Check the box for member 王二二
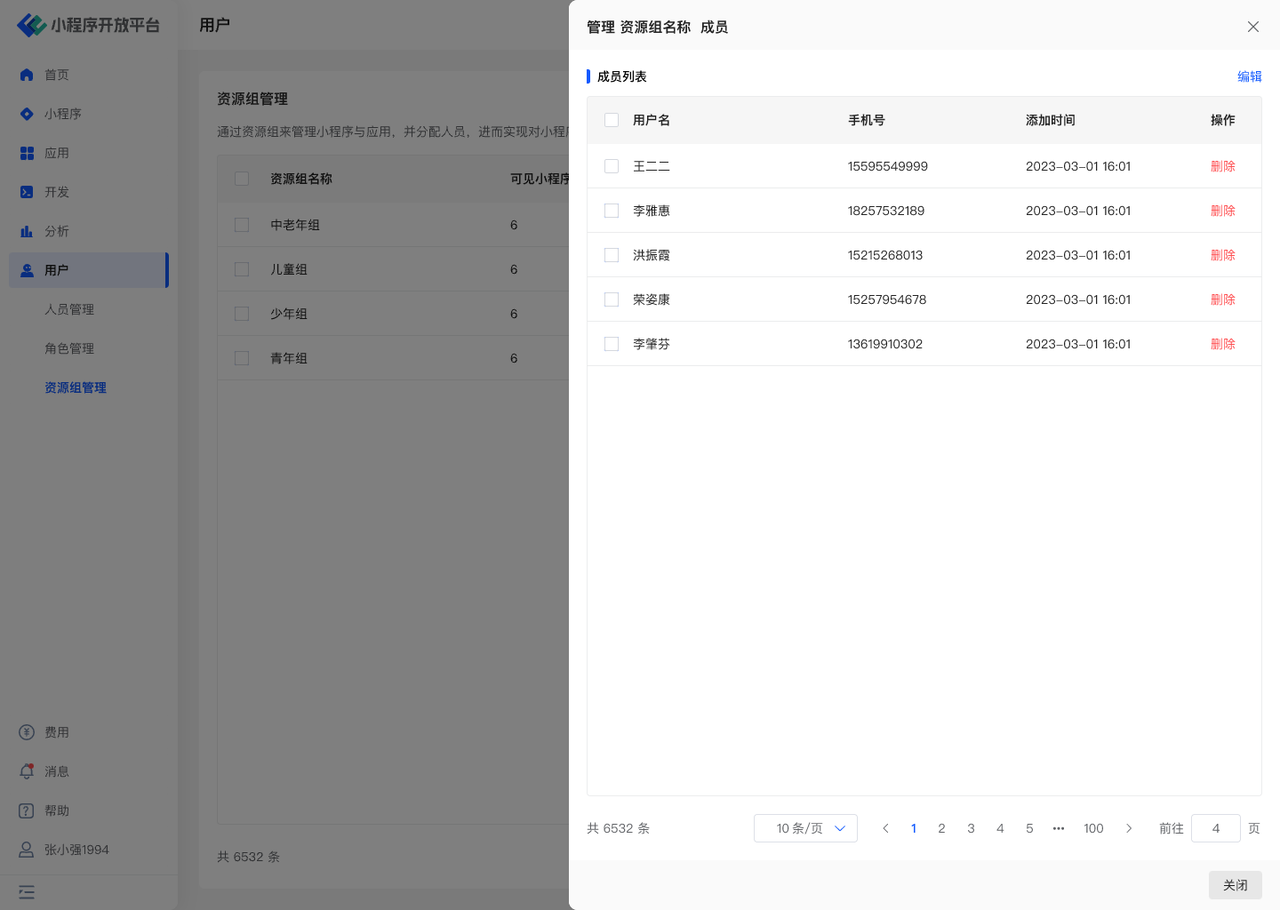Viewport: 1280px width, 910px height. point(611,166)
